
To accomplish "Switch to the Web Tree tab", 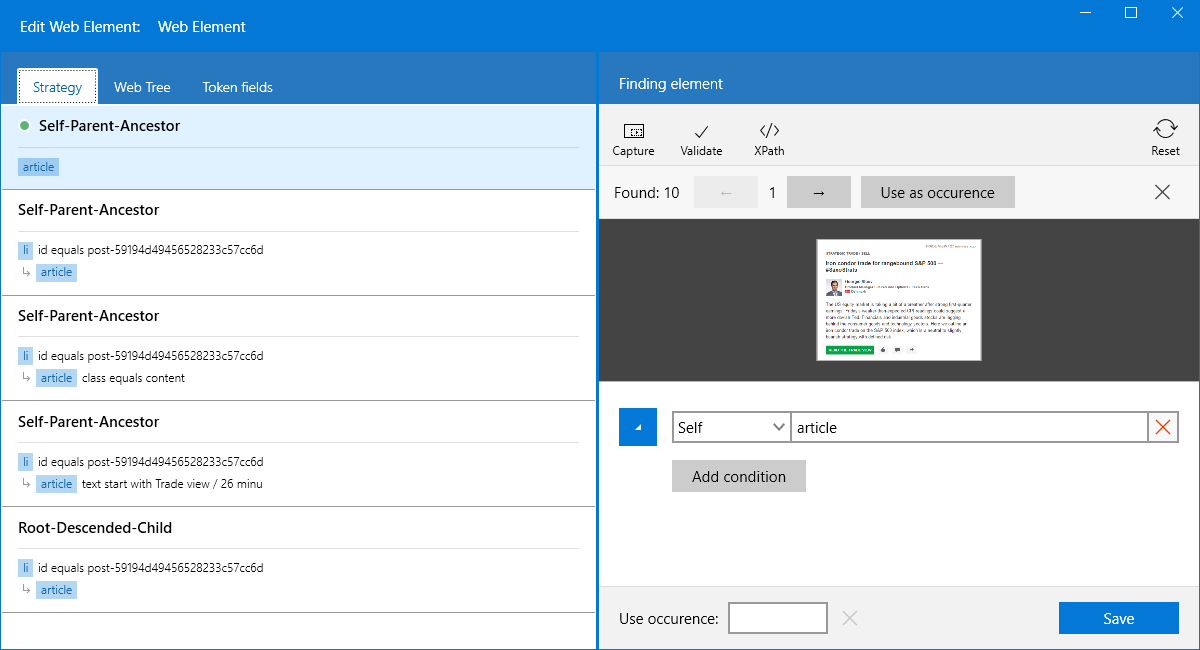I will 142,87.
